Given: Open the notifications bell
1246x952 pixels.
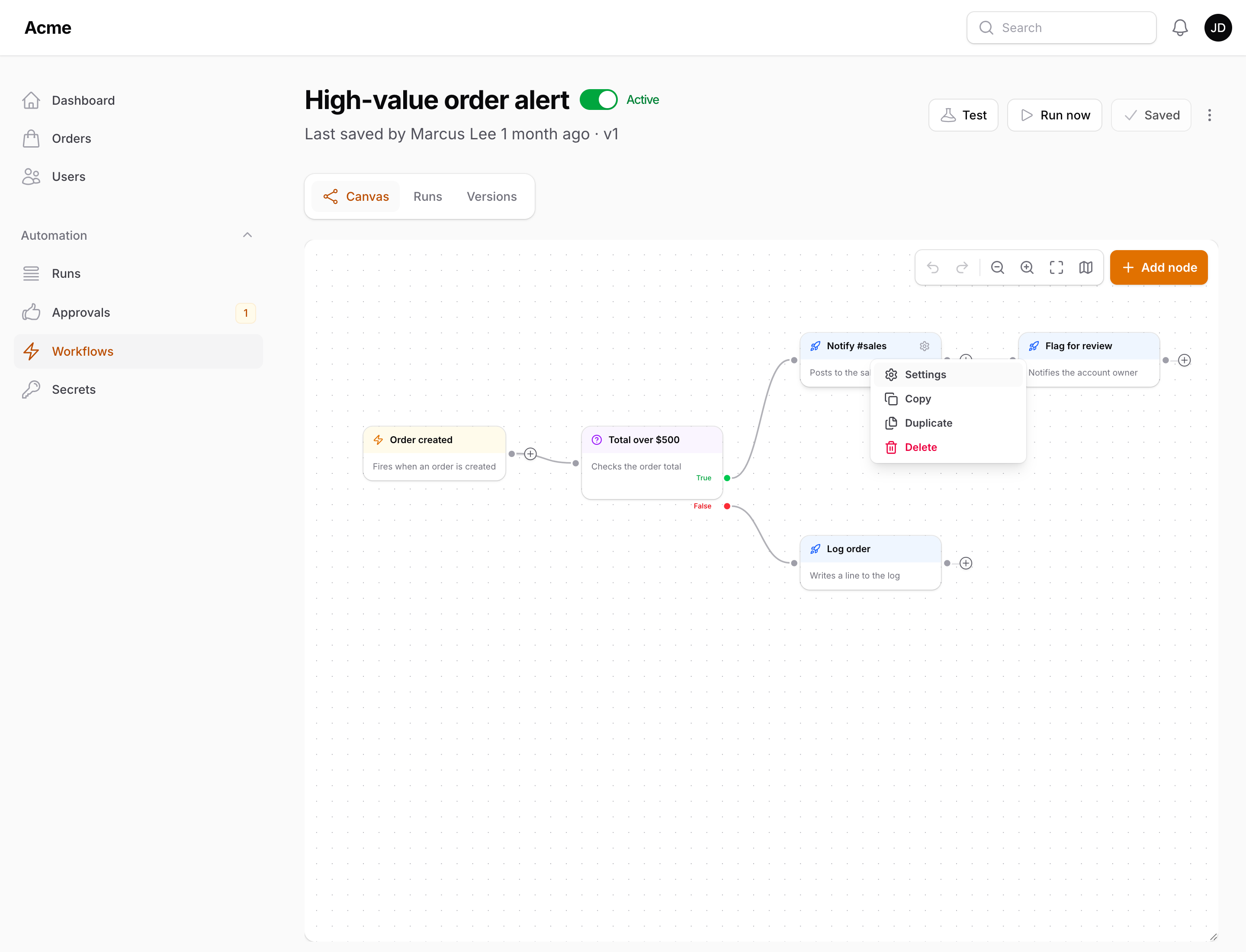Looking at the screenshot, I should coord(1180,28).
